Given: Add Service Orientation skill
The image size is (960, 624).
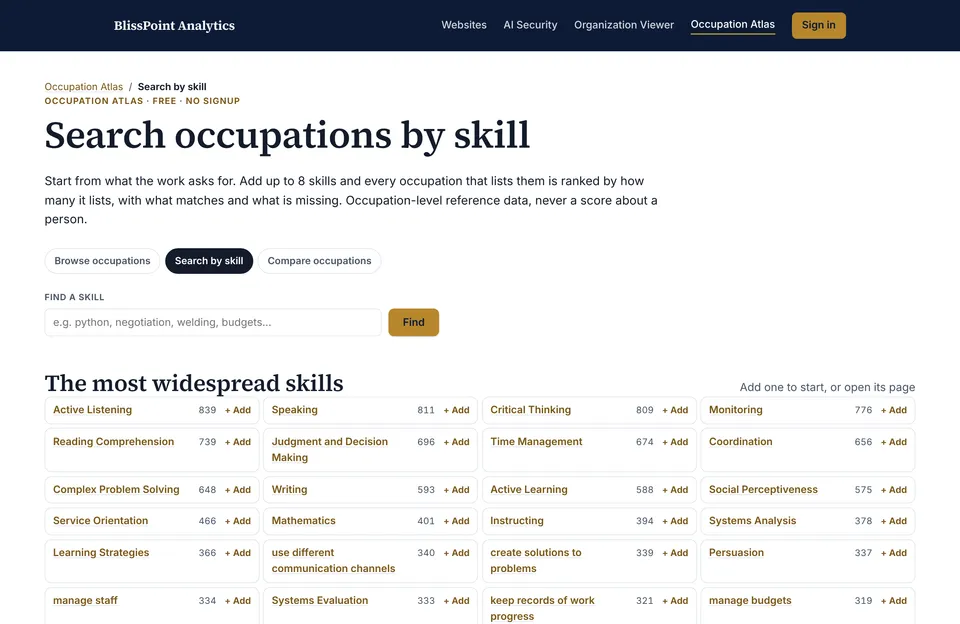Looking at the screenshot, I should tap(238, 521).
